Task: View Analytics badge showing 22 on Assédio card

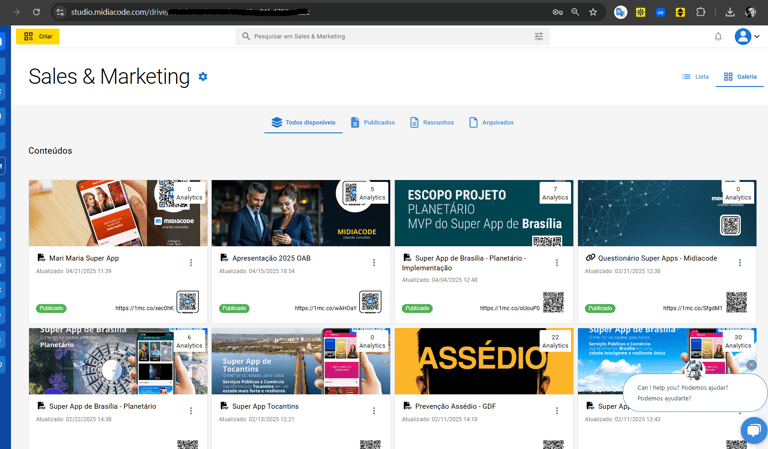Action: [x=555, y=341]
